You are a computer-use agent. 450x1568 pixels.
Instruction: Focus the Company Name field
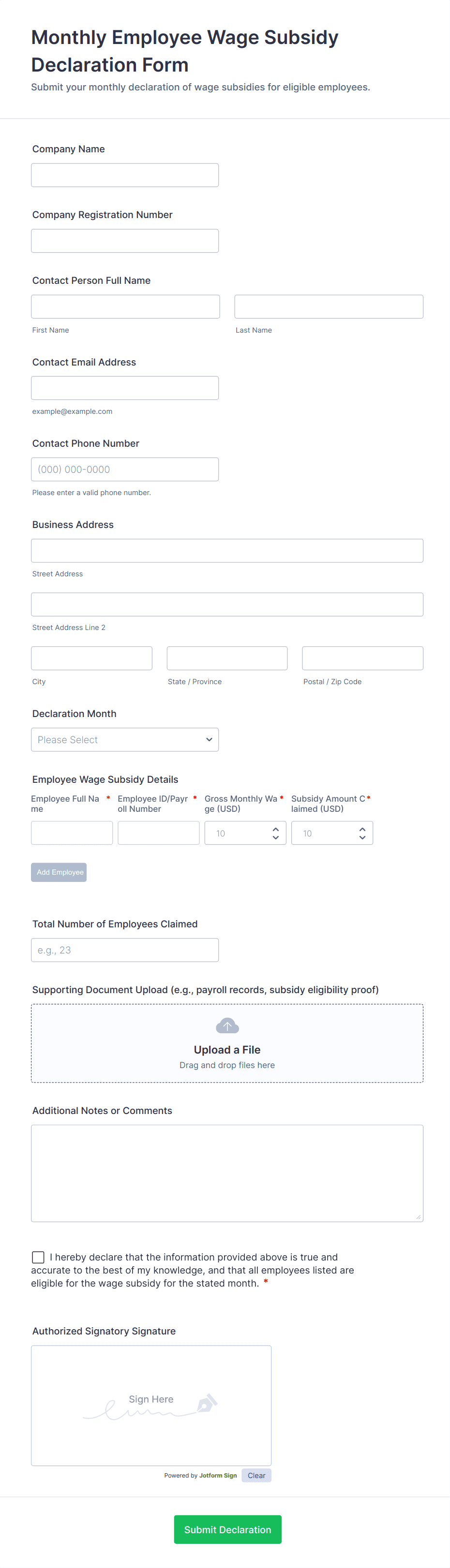tap(125, 176)
